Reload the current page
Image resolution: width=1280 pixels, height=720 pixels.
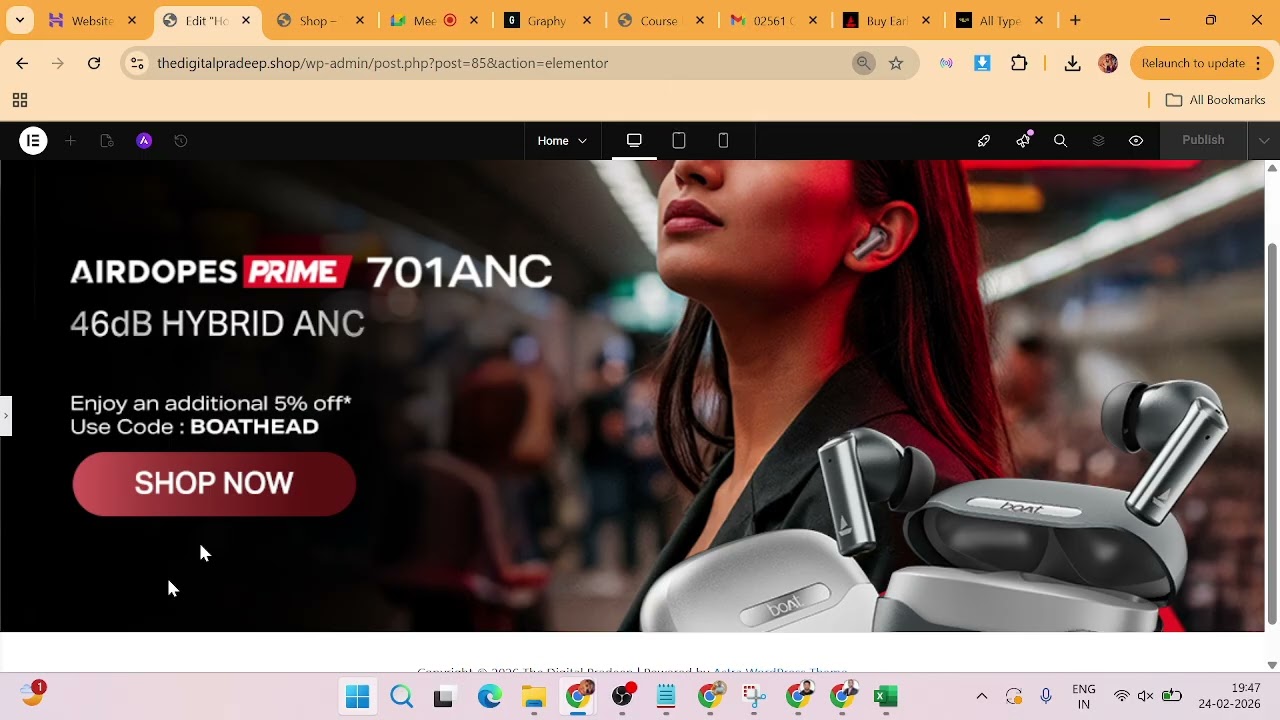tap(94, 63)
